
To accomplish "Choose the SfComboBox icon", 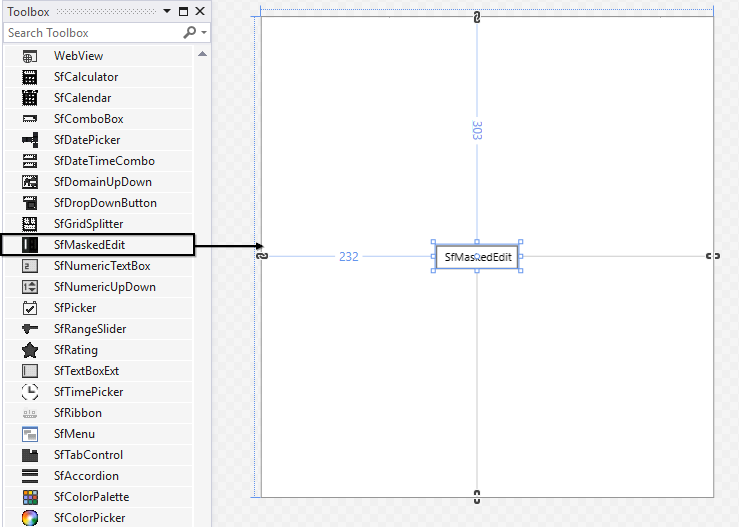I will 30,119.
